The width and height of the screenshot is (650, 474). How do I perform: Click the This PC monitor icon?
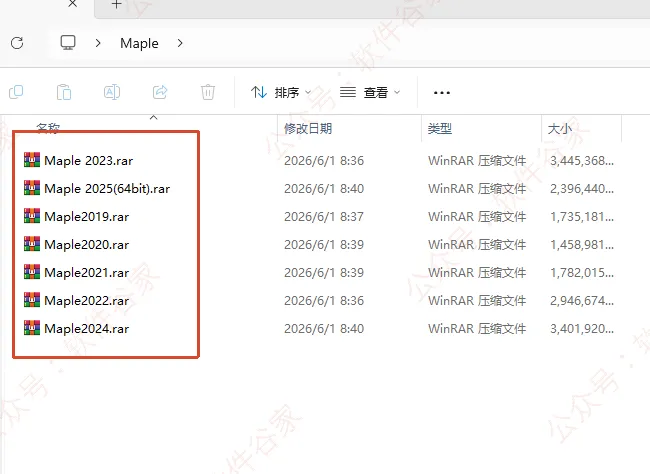[68, 42]
